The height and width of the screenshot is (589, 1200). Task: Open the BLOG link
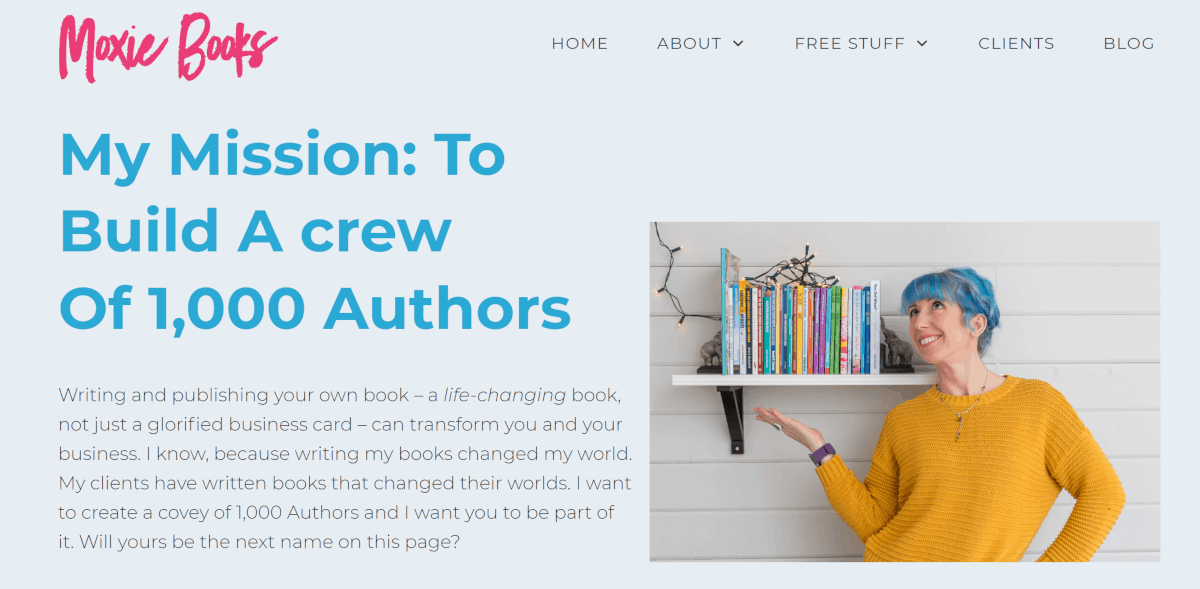1129,43
